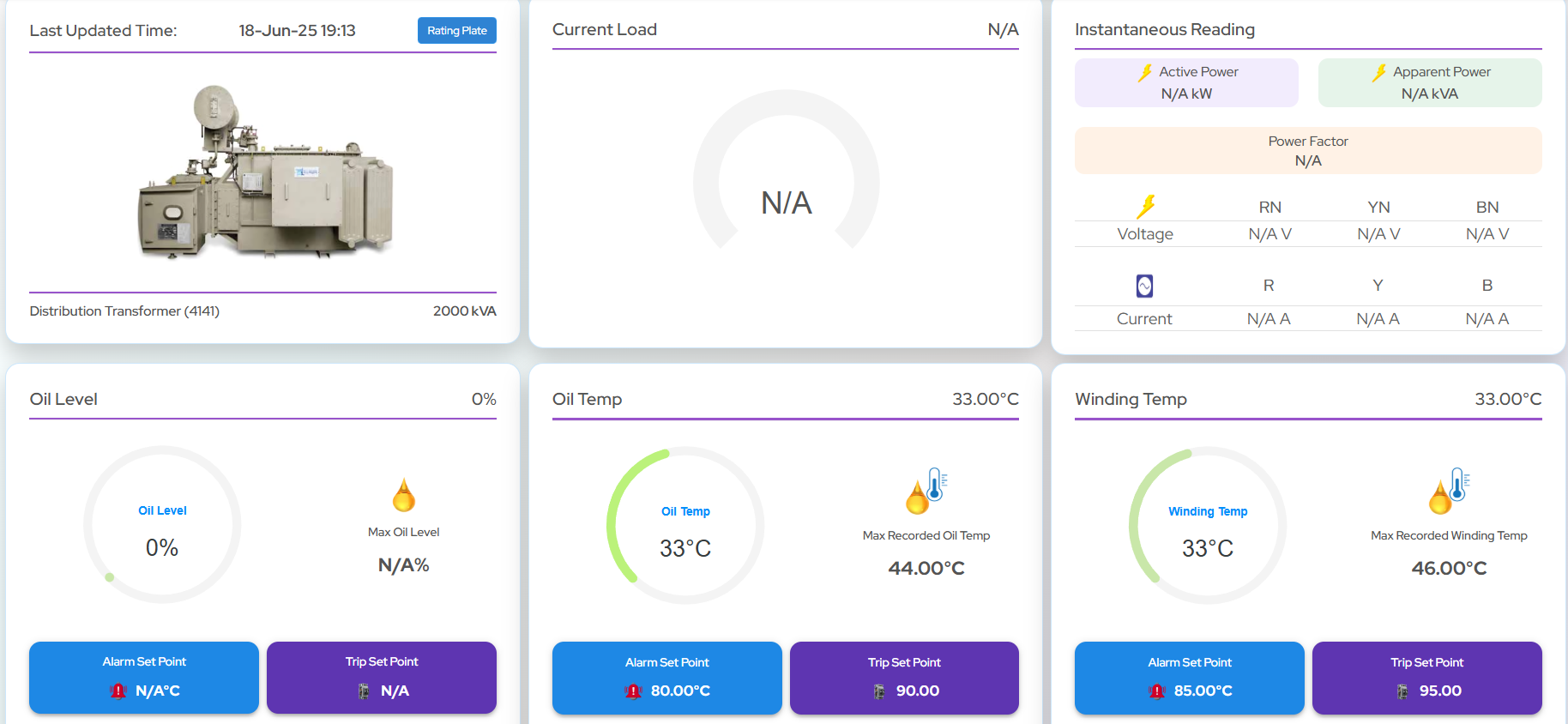The height and width of the screenshot is (724, 1568).
Task: Click Winding Temp header value 33.00°C
Action: point(1508,399)
